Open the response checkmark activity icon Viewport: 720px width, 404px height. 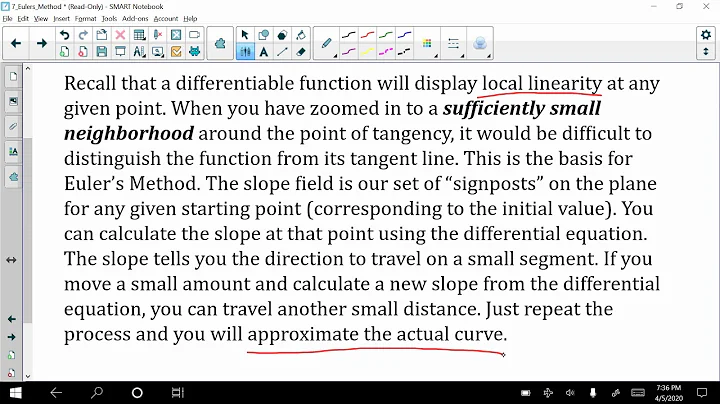point(176,51)
